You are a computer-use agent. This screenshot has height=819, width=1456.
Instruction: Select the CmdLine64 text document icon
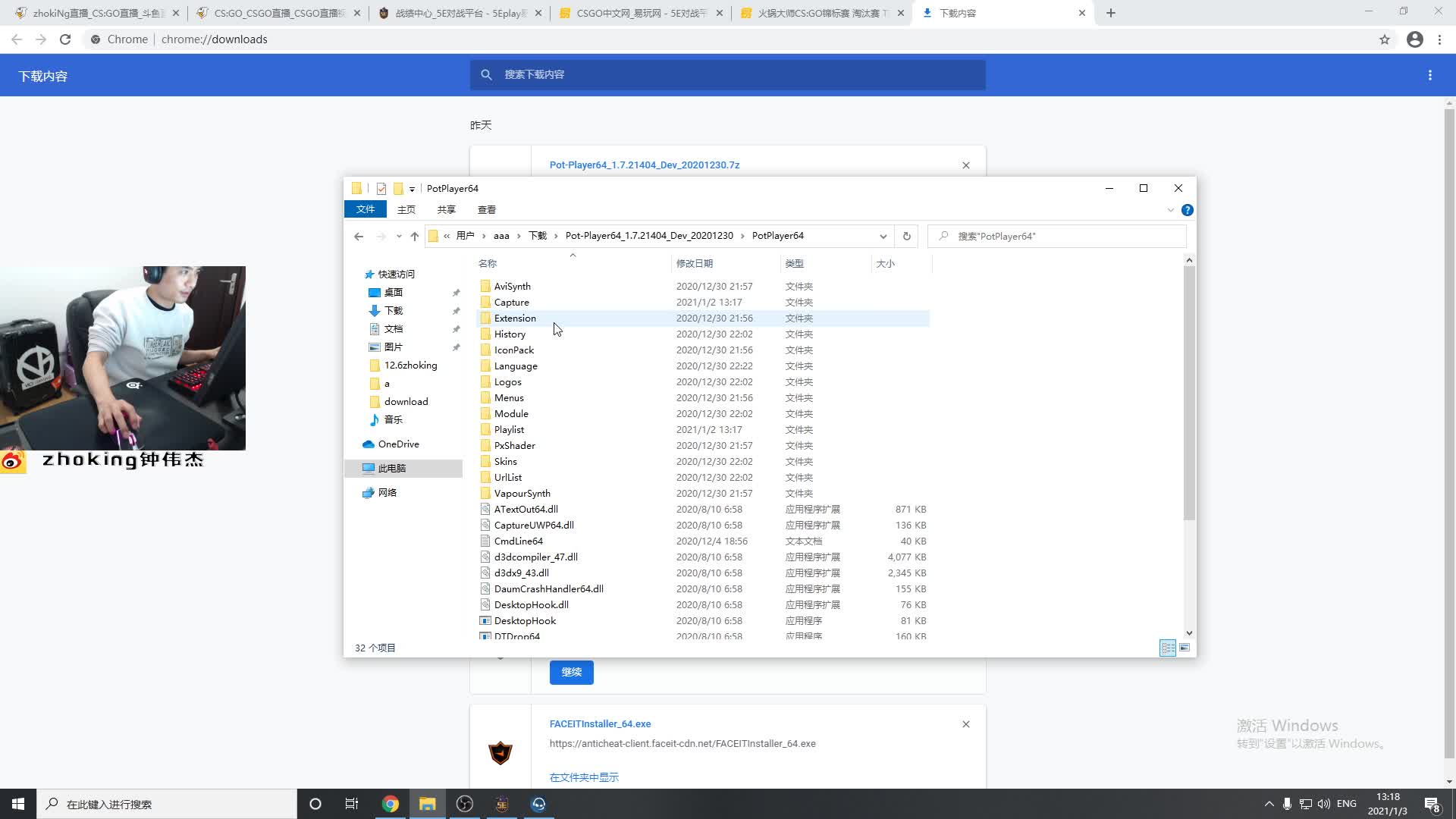coord(485,541)
